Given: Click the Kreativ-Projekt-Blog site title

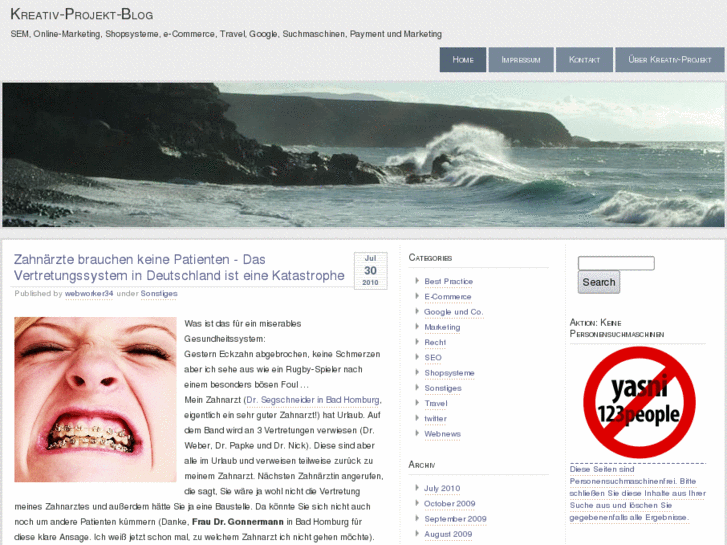Looking at the screenshot, I should 82,14.
